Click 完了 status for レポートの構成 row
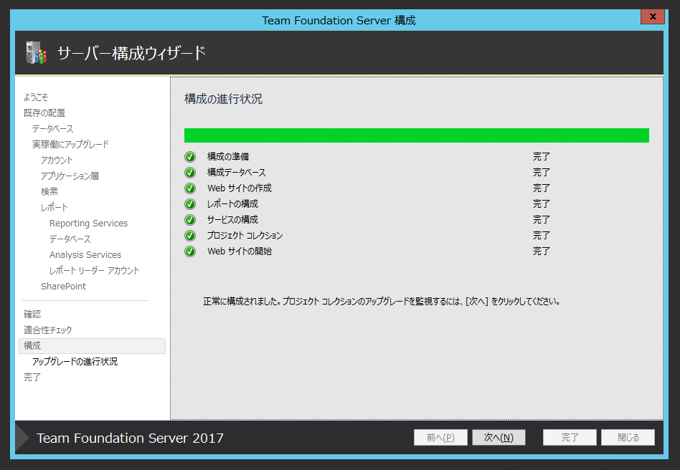 pos(541,204)
